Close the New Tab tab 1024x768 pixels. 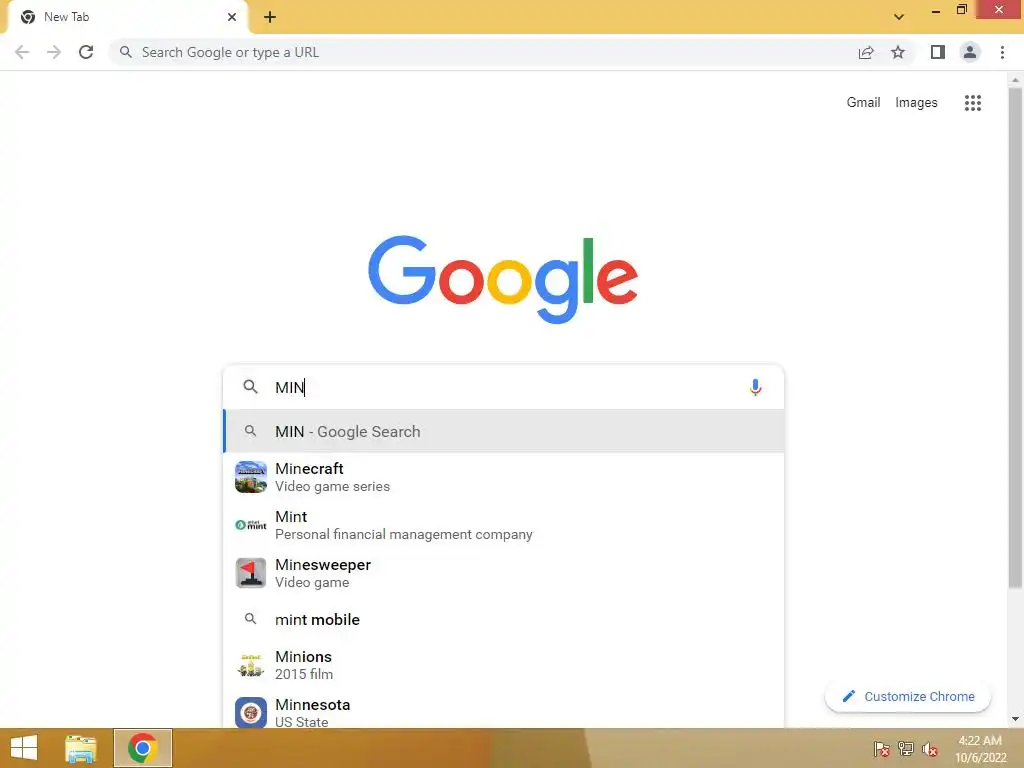(232, 17)
